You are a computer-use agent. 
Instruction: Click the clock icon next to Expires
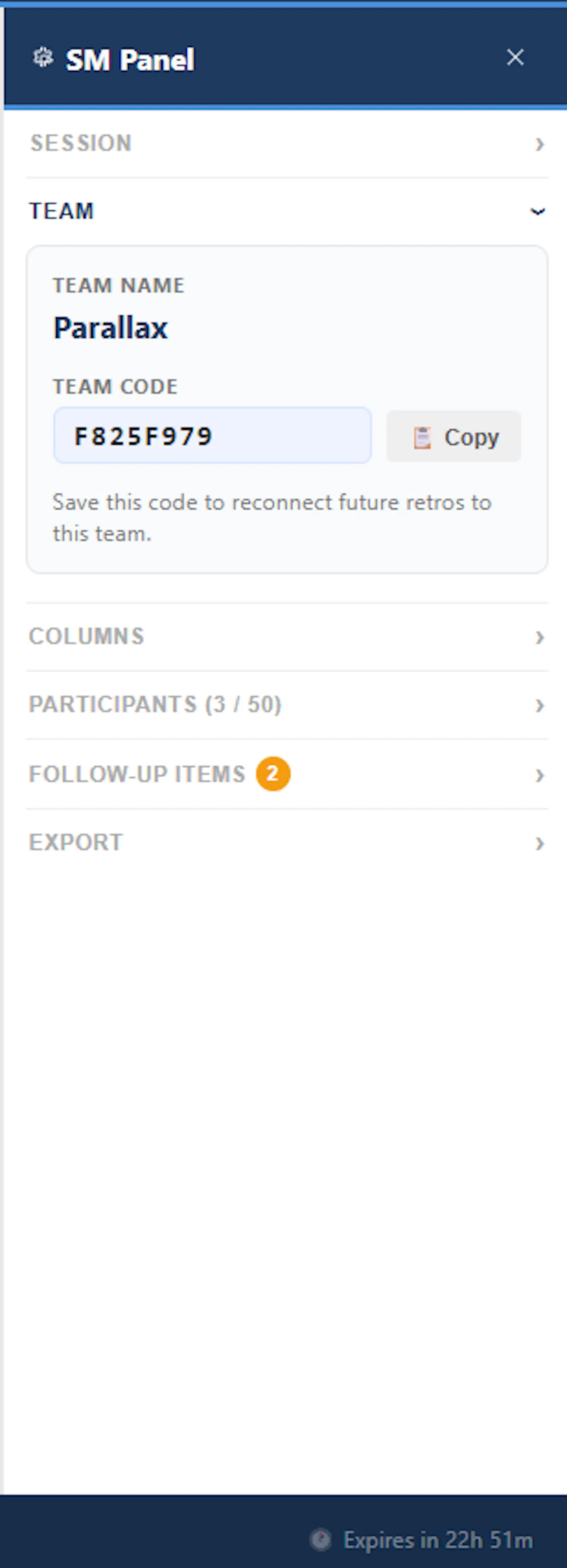pos(321,1540)
